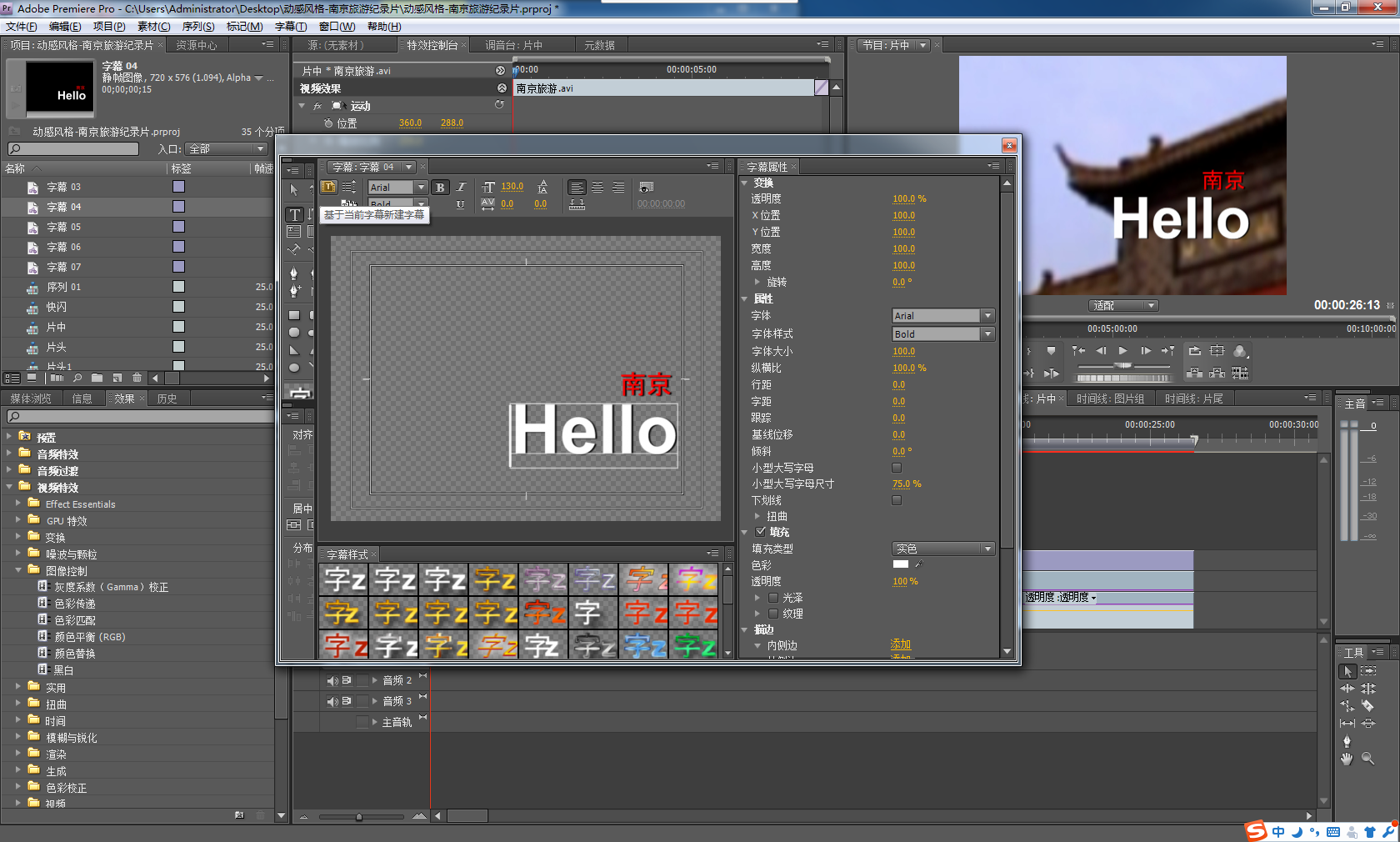Enable the 光泽 sheen checkbox
The image size is (1400, 842).
pos(773,598)
